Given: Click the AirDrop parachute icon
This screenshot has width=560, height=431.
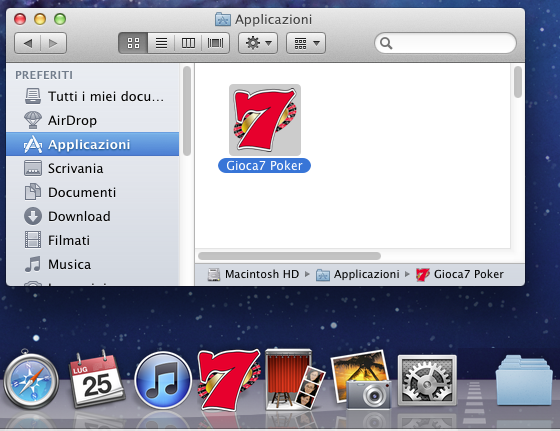Looking at the screenshot, I should pos(33,120).
